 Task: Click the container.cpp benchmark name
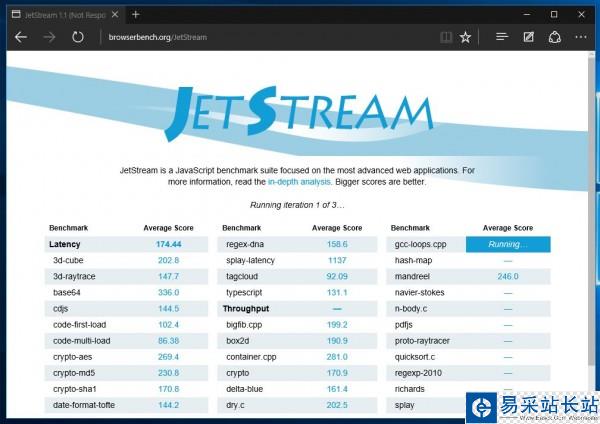(251, 357)
